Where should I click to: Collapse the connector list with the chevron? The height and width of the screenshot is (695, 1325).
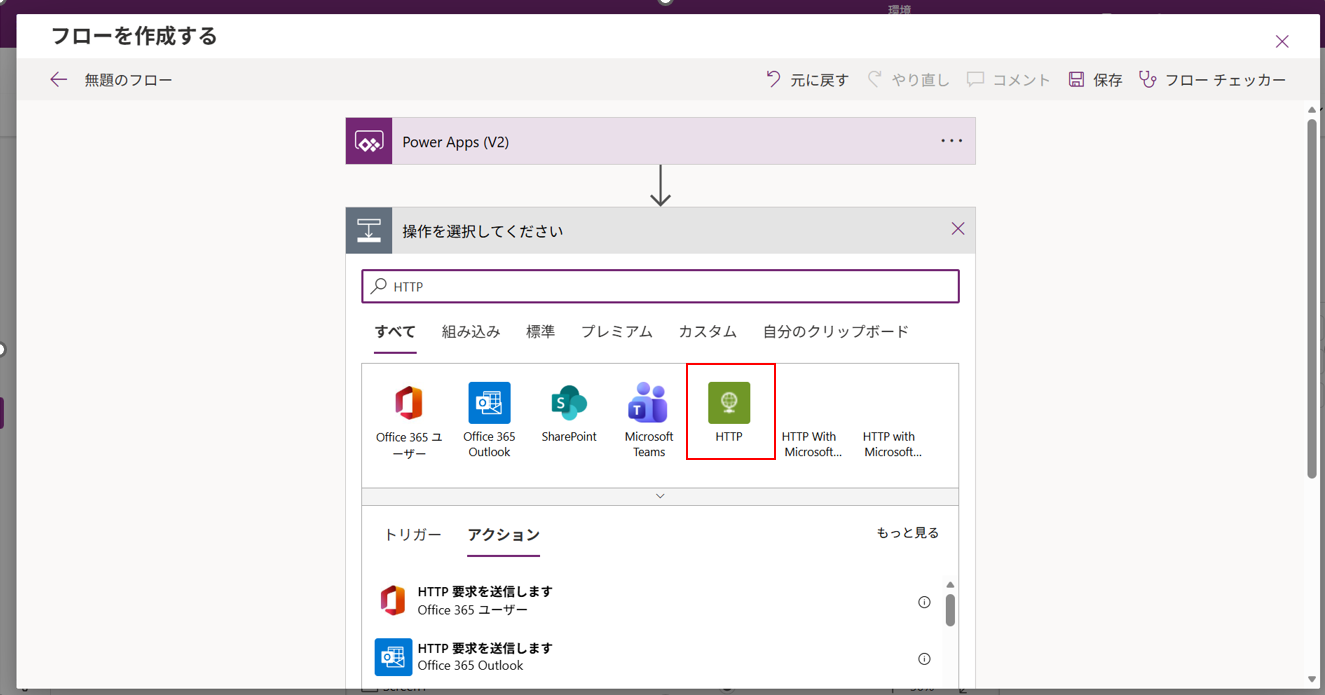click(660, 496)
